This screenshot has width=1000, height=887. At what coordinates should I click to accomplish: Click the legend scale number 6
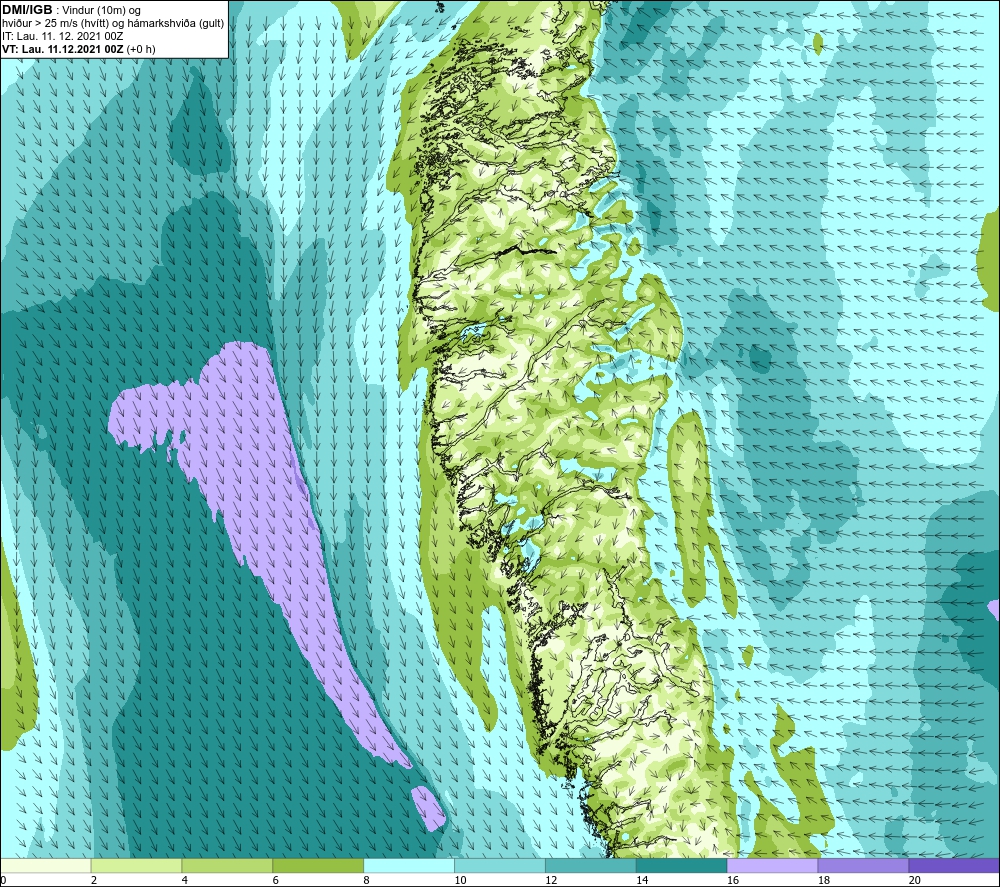click(x=276, y=880)
